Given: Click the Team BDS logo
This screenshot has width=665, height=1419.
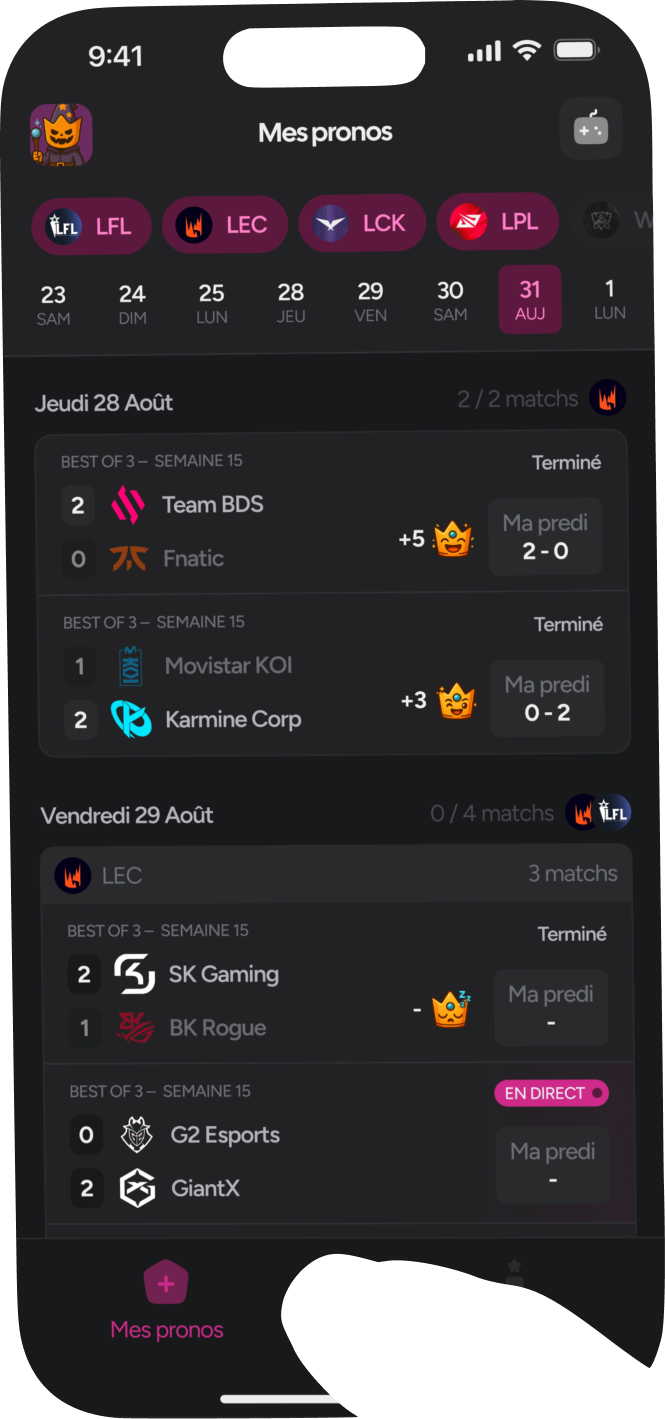Looking at the screenshot, I should (129, 505).
